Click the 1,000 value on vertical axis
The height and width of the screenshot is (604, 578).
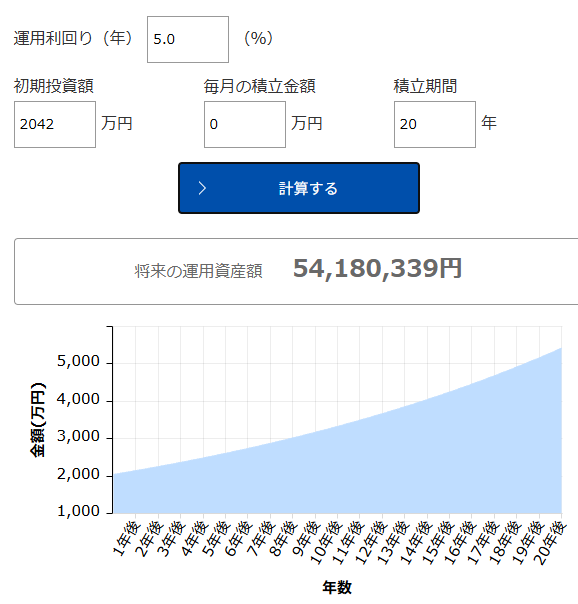(79, 511)
